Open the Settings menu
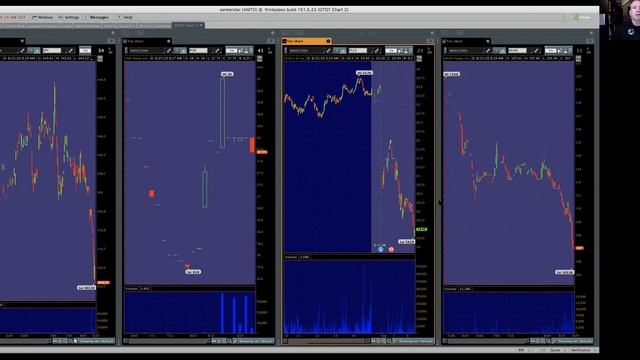 [69, 17]
